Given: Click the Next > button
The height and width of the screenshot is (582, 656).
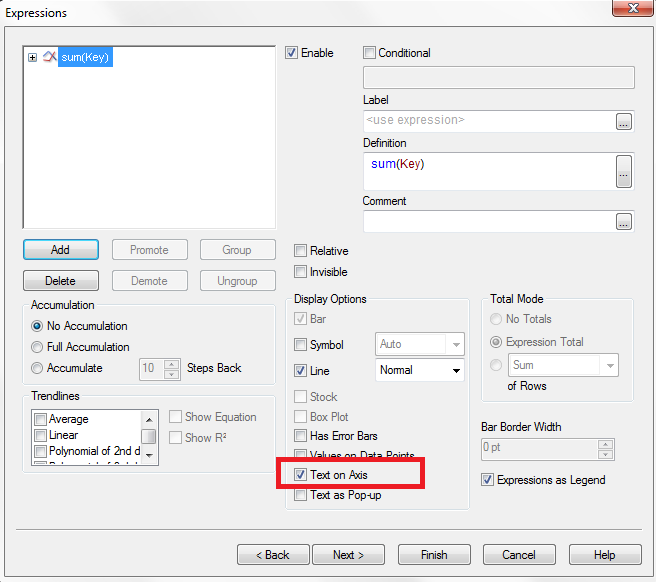Looking at the screenshot, I should (x=348, y=555).
